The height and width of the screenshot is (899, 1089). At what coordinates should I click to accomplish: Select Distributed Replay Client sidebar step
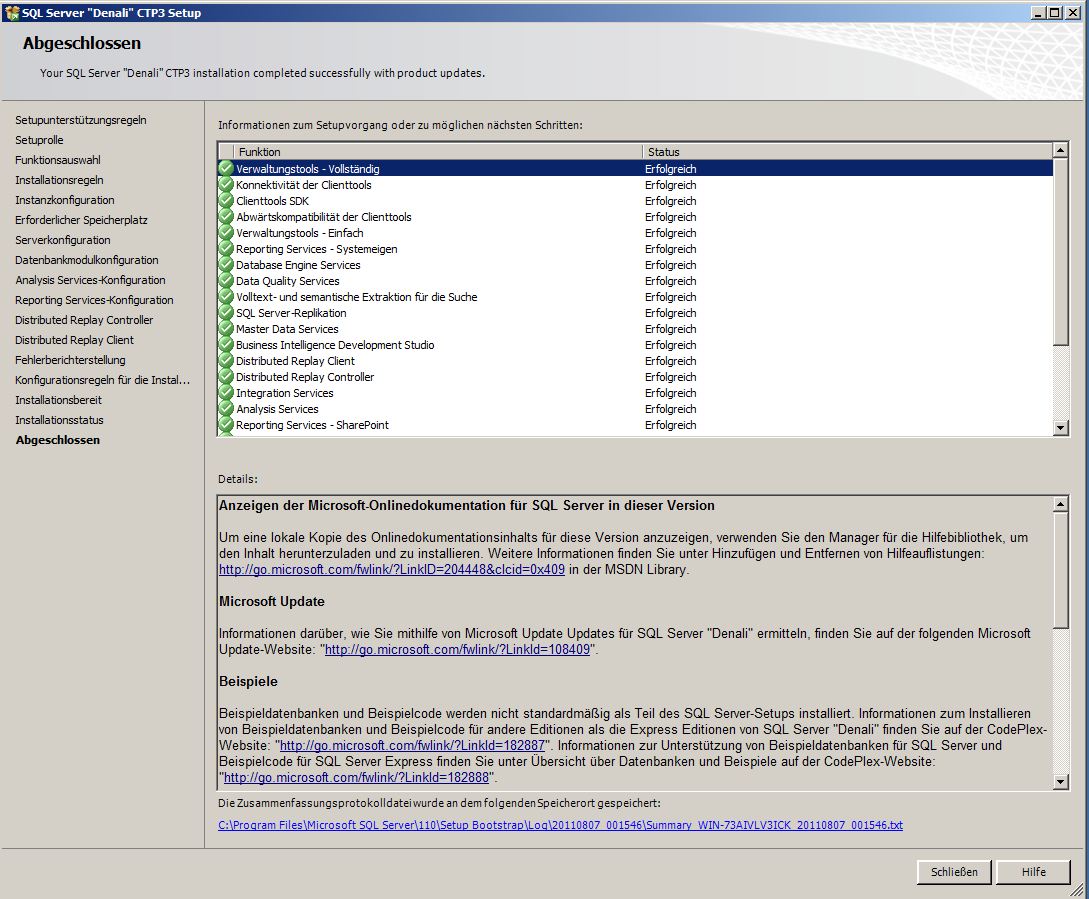point(74,340)
